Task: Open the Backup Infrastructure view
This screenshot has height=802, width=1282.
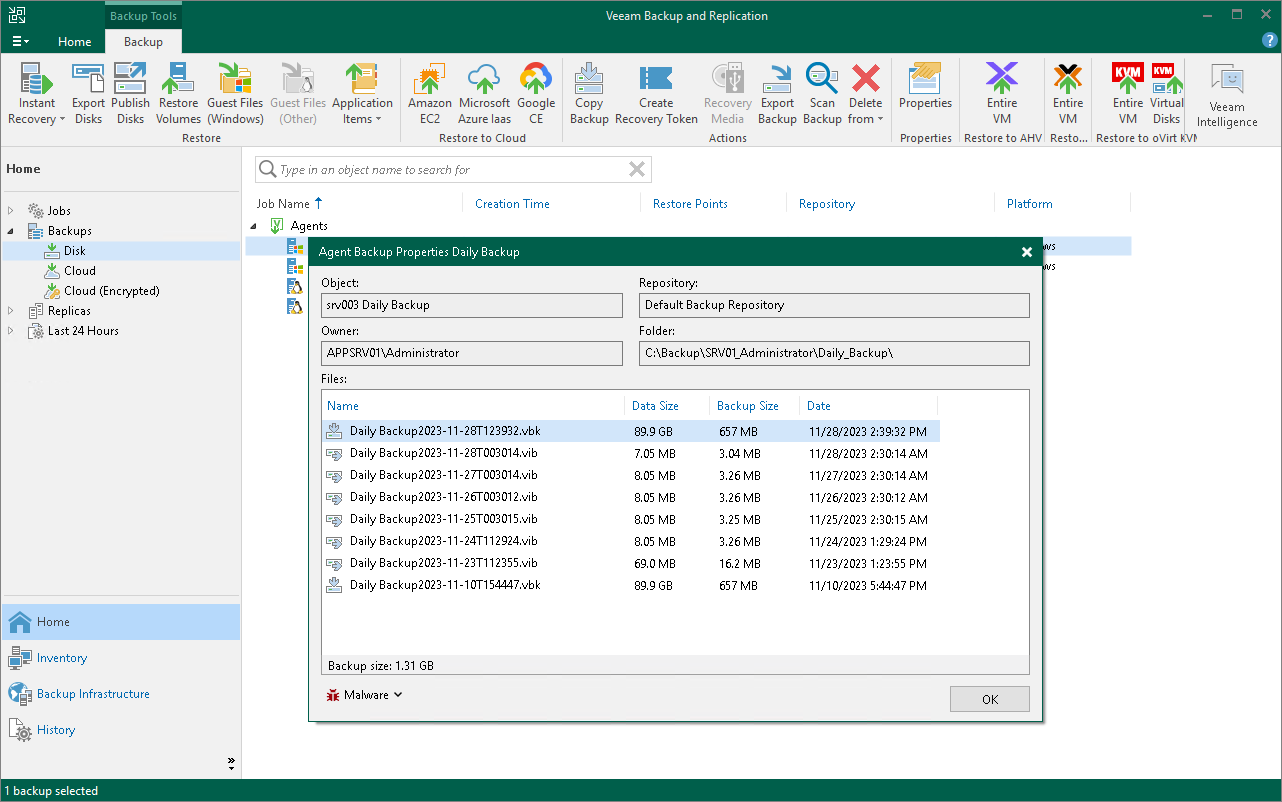Action: [93, 694]
